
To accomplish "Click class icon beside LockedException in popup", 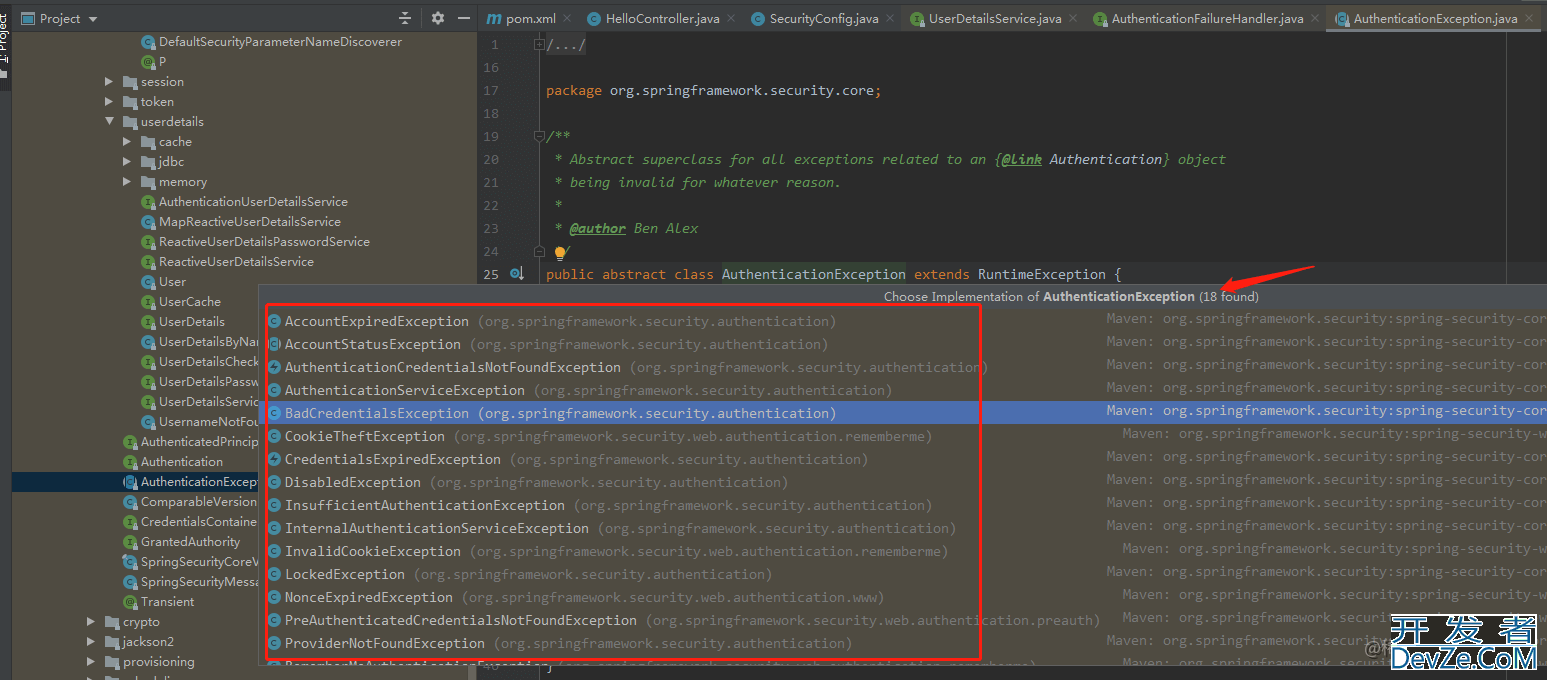I will pos(274,575).
